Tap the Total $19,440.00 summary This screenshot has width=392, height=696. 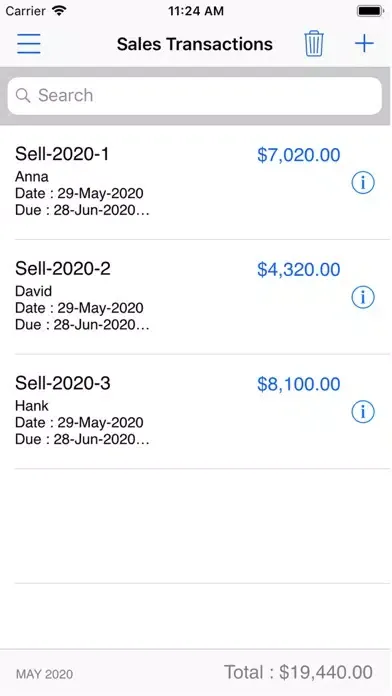tap(298, 672)
